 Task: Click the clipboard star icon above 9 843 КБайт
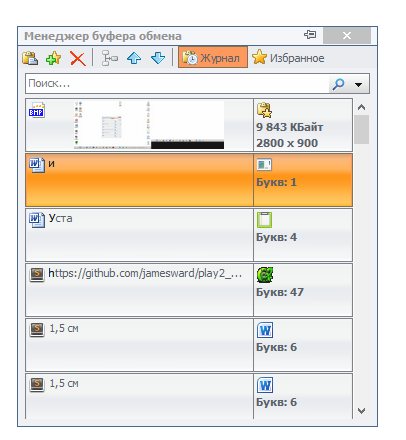coord(264,110)
